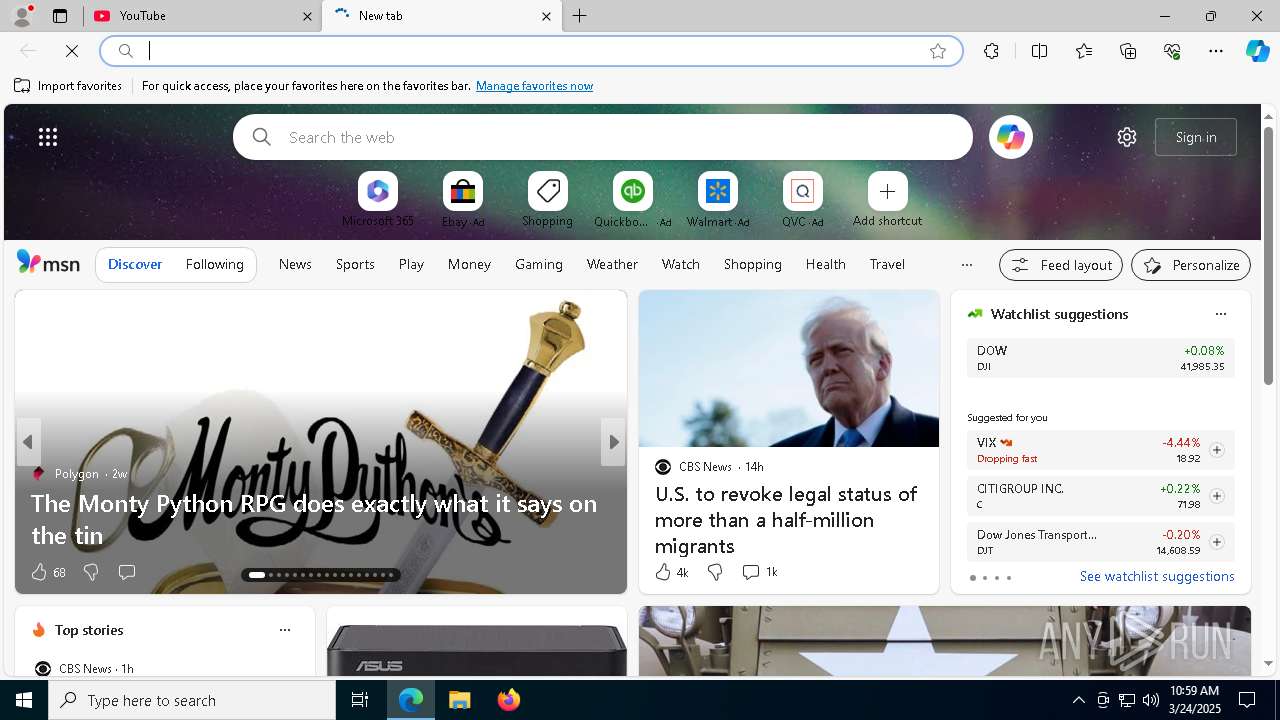This screenshot has height=720, width=1280.
Task: Open the Collections panel
Action: (x=1128, y=51)
